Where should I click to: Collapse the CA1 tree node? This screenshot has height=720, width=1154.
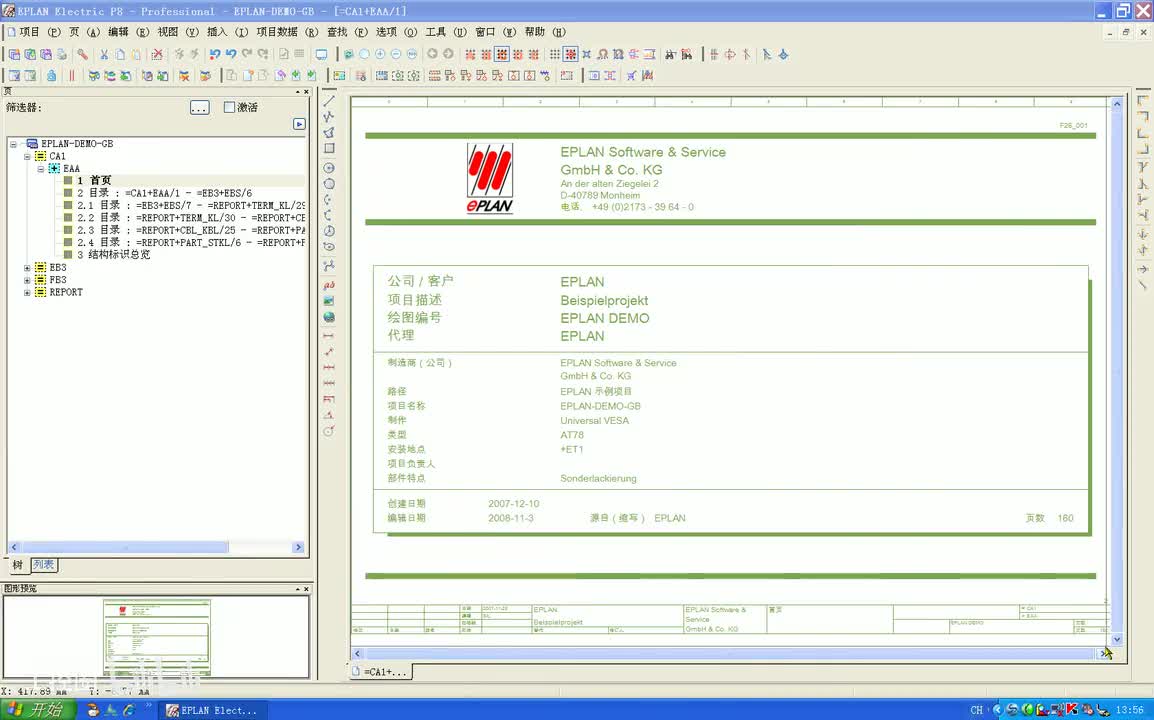tap(27, 157)
